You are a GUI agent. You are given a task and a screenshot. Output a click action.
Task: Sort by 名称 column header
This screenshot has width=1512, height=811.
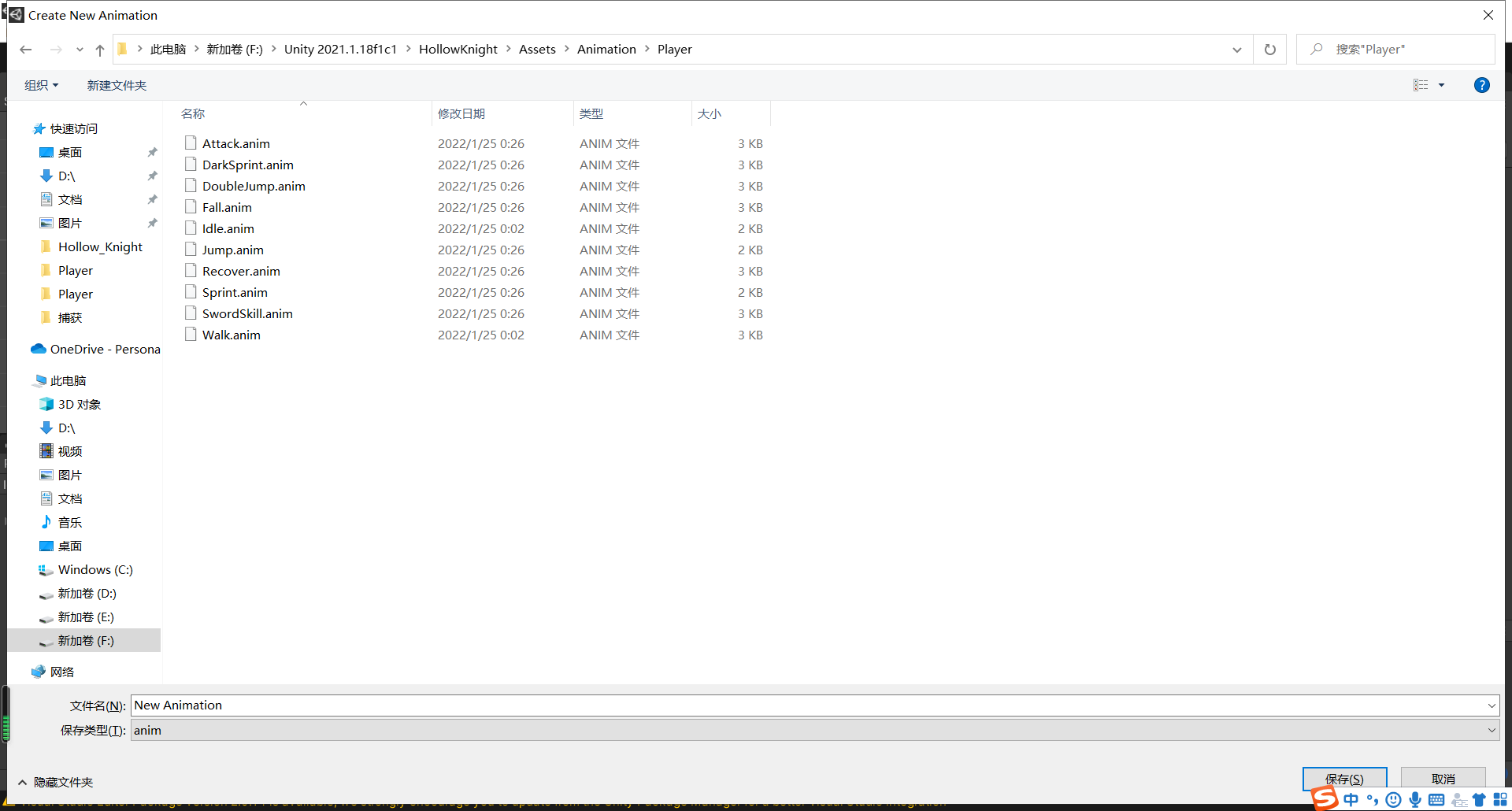[193, 113]
